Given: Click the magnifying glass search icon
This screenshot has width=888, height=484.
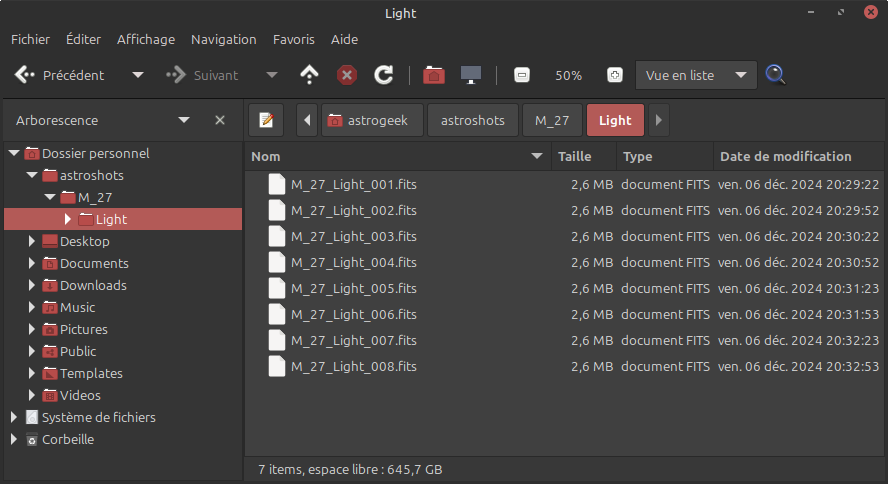Looking at the screenshot, I should point(775,75).
